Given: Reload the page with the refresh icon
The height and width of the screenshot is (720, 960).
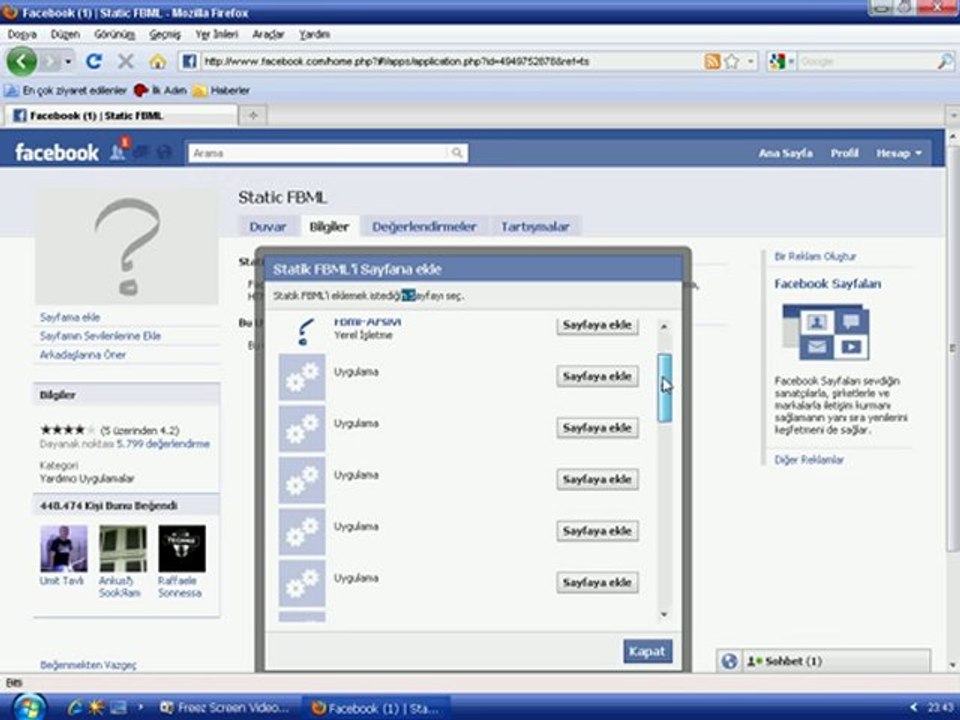Looking at the screenshot, I should coord(94,61).
